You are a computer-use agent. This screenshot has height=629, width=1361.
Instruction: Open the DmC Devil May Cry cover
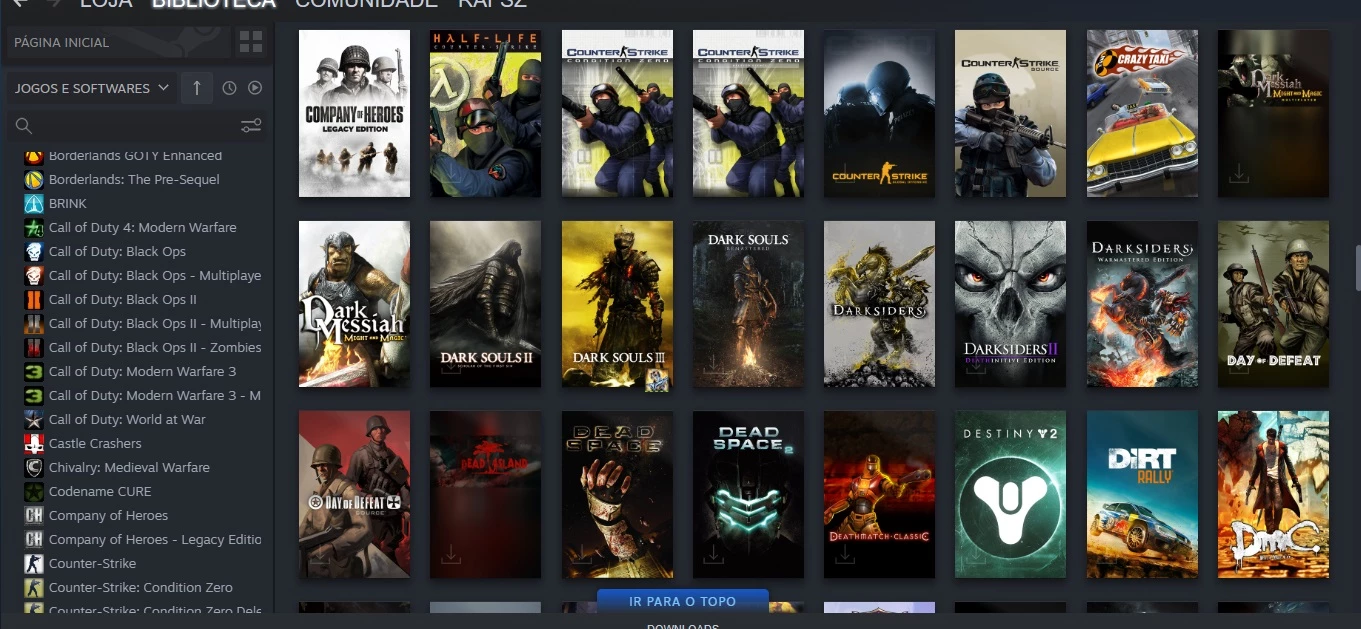pyautogui.click(x=1273, y=494)
